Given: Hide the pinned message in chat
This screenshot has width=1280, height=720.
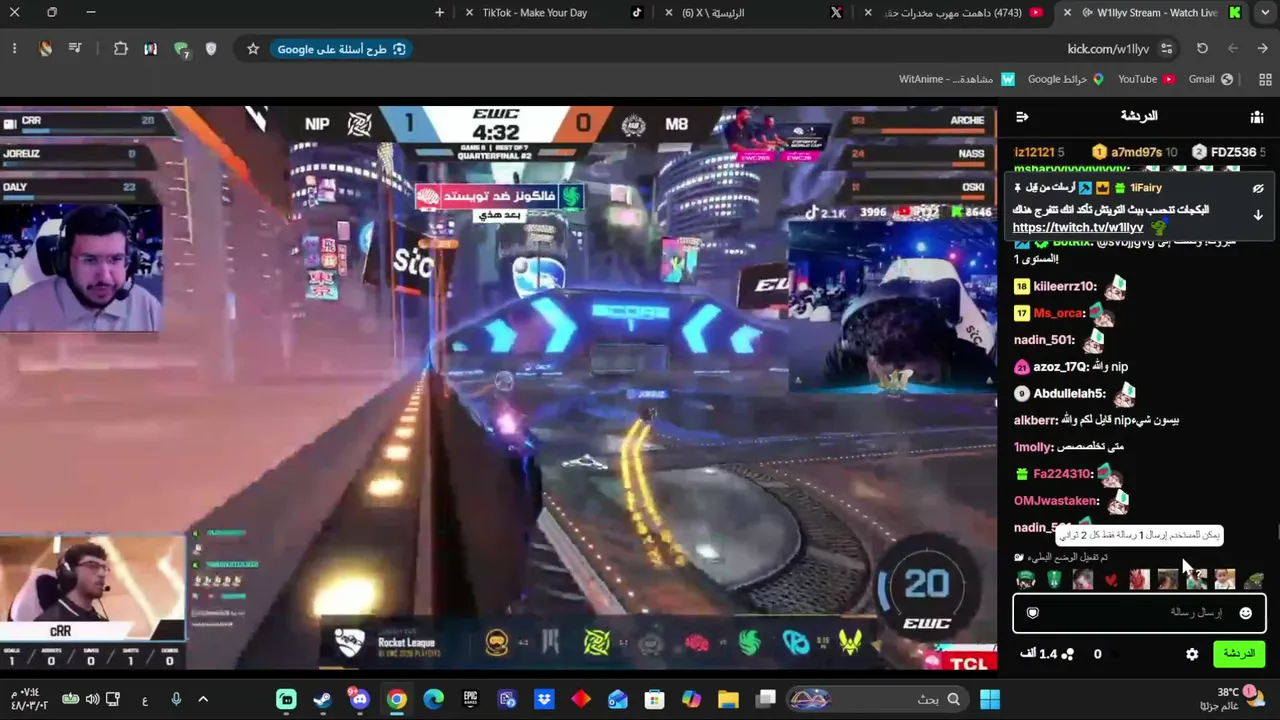Looking at the screenshot, I should (x=1258, y=188).
